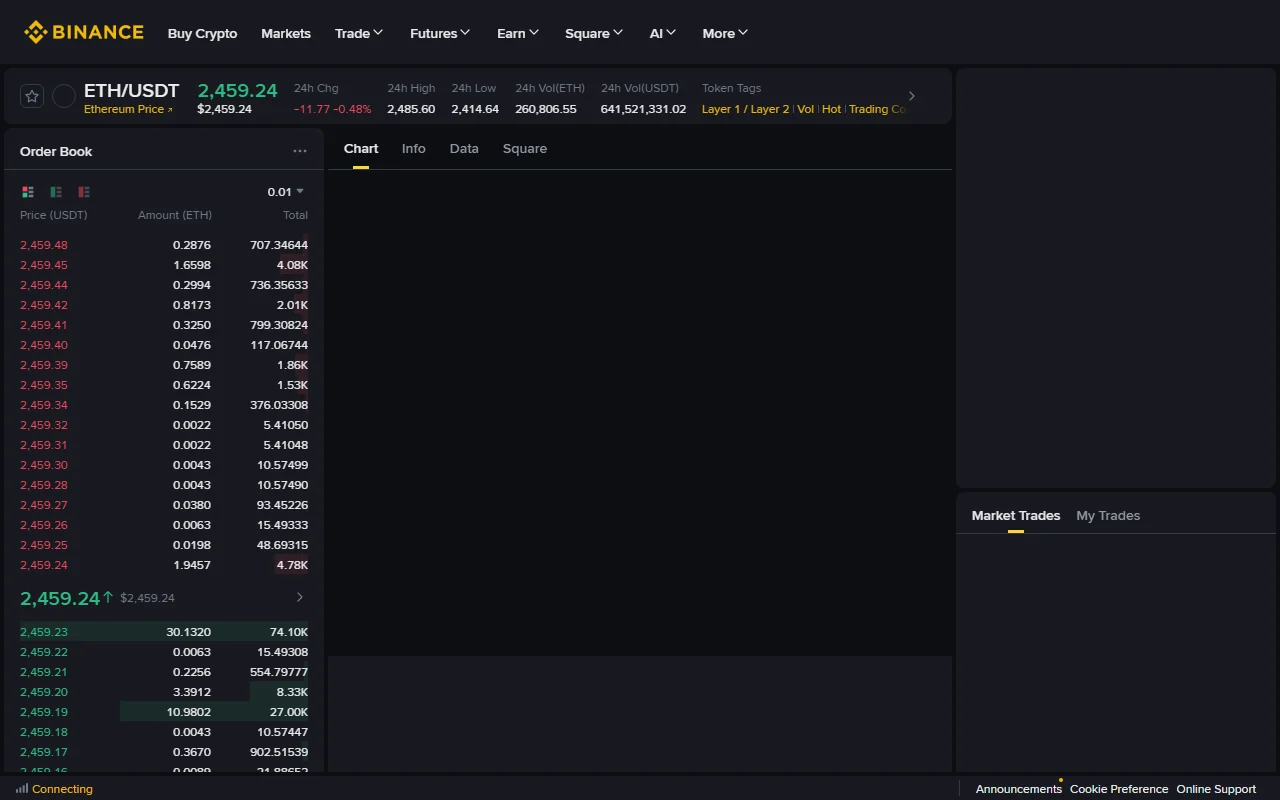Click the round coin icon beside ETH/USDT
Screen dimensions: 1280x800
click(x=64, y=96)
